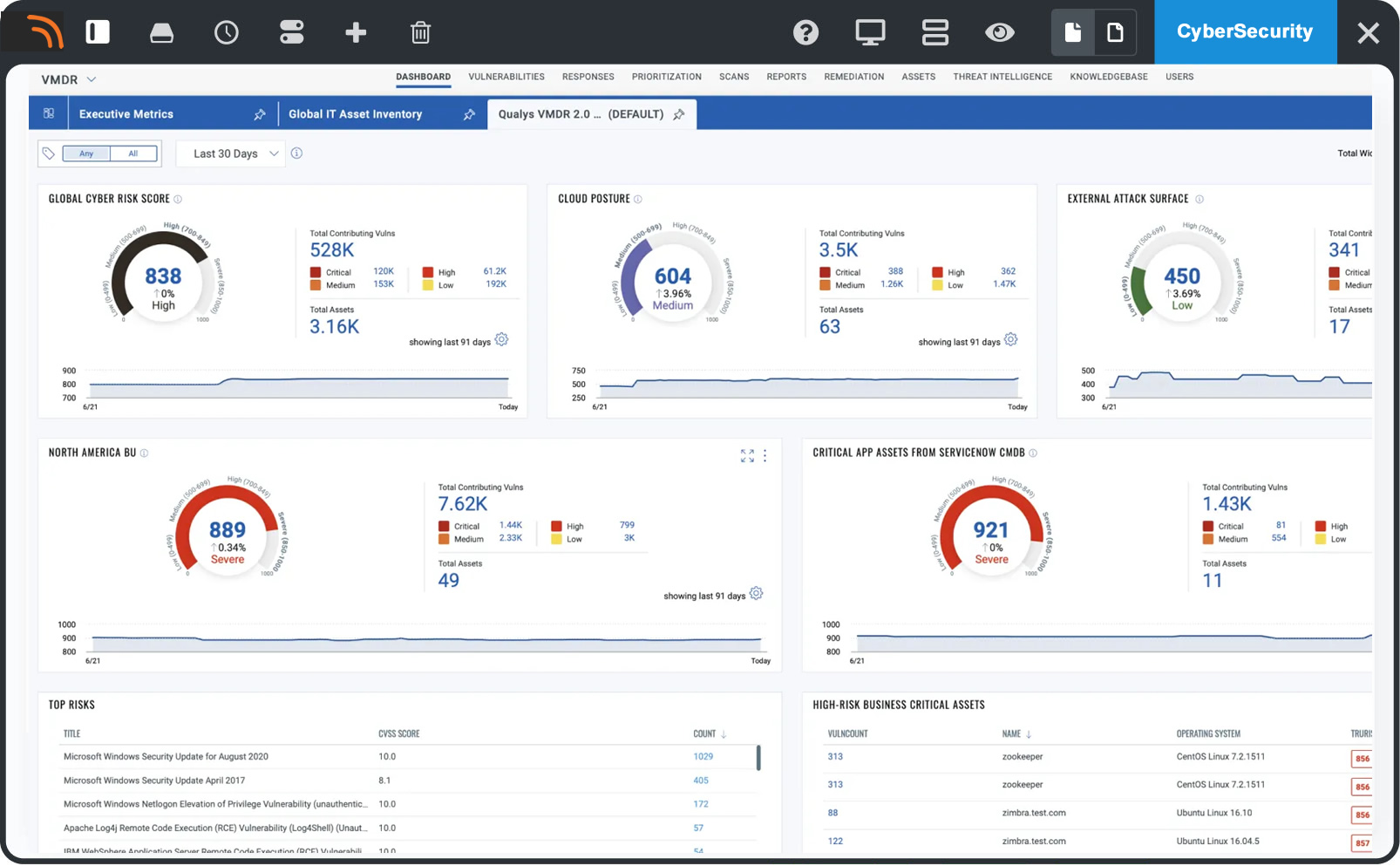Sort Top Risks by Count column
The image size is (1400, 866).
click(x=710, y=733)
